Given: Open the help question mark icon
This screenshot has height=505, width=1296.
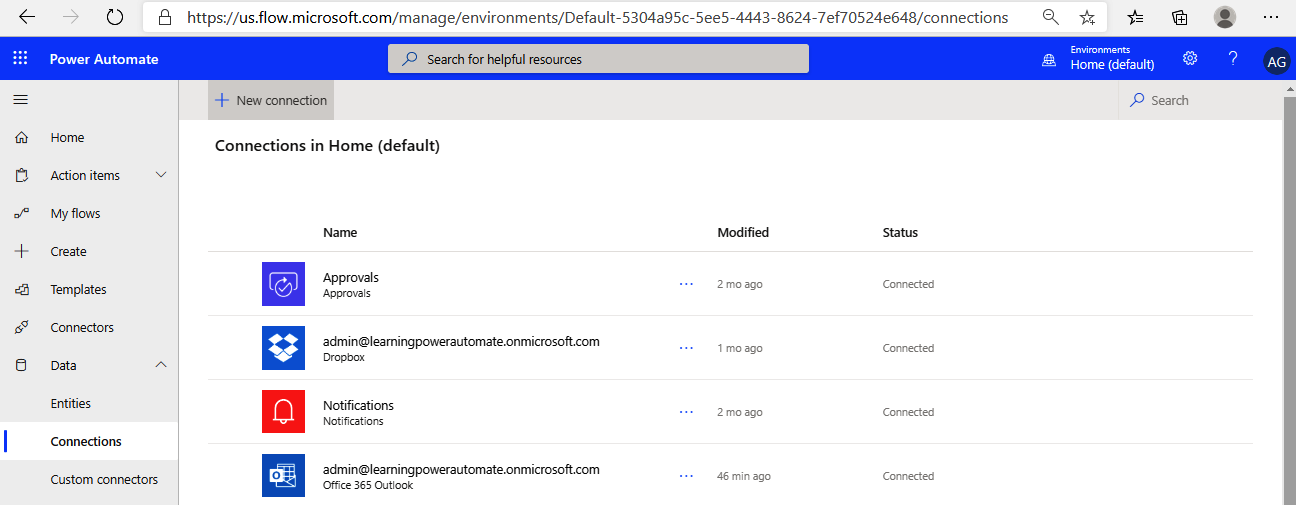Looking at the screenshot, I should tap(1233, 59).
